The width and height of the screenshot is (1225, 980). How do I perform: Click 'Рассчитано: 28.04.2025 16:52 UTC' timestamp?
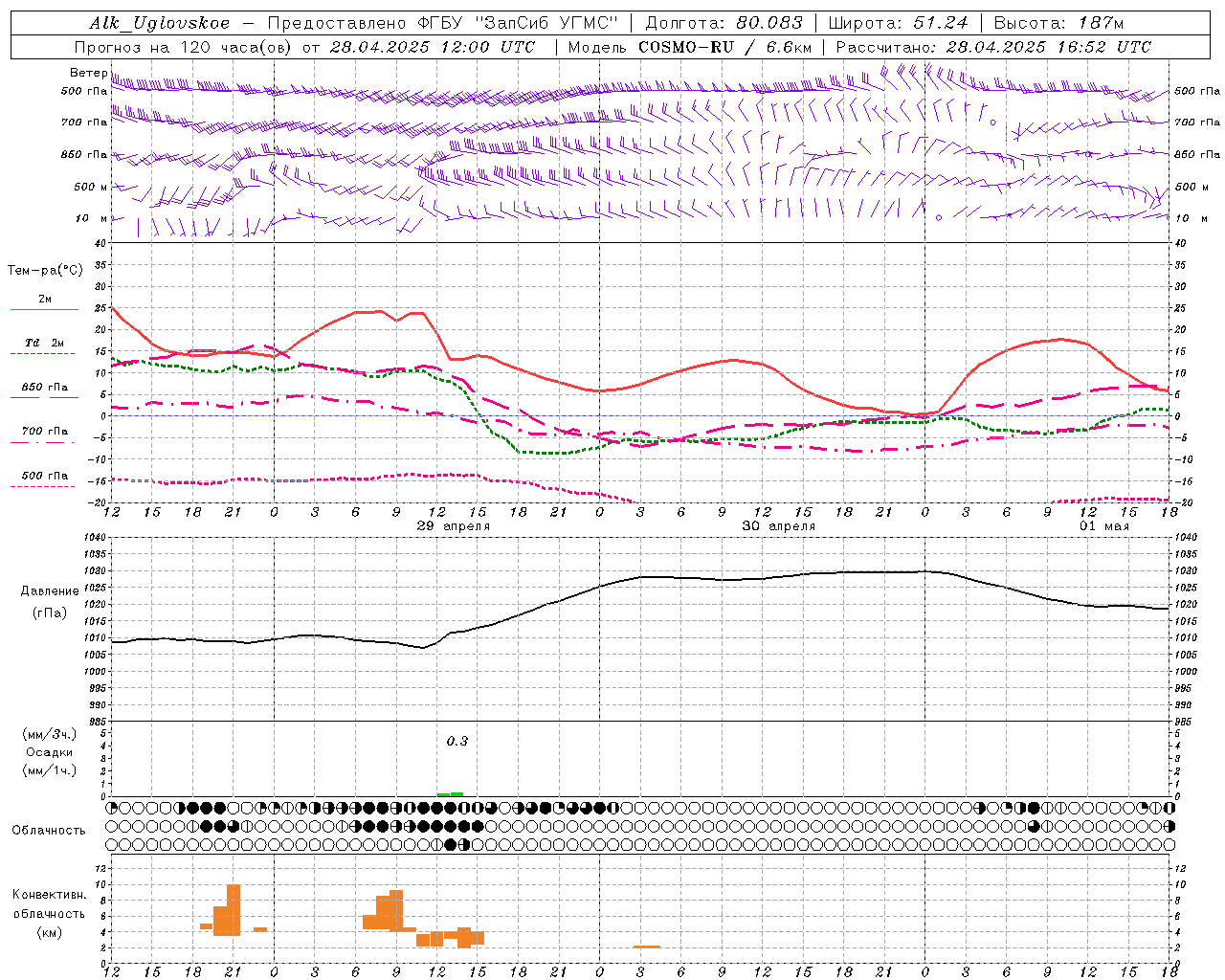[x=993, y=47]
